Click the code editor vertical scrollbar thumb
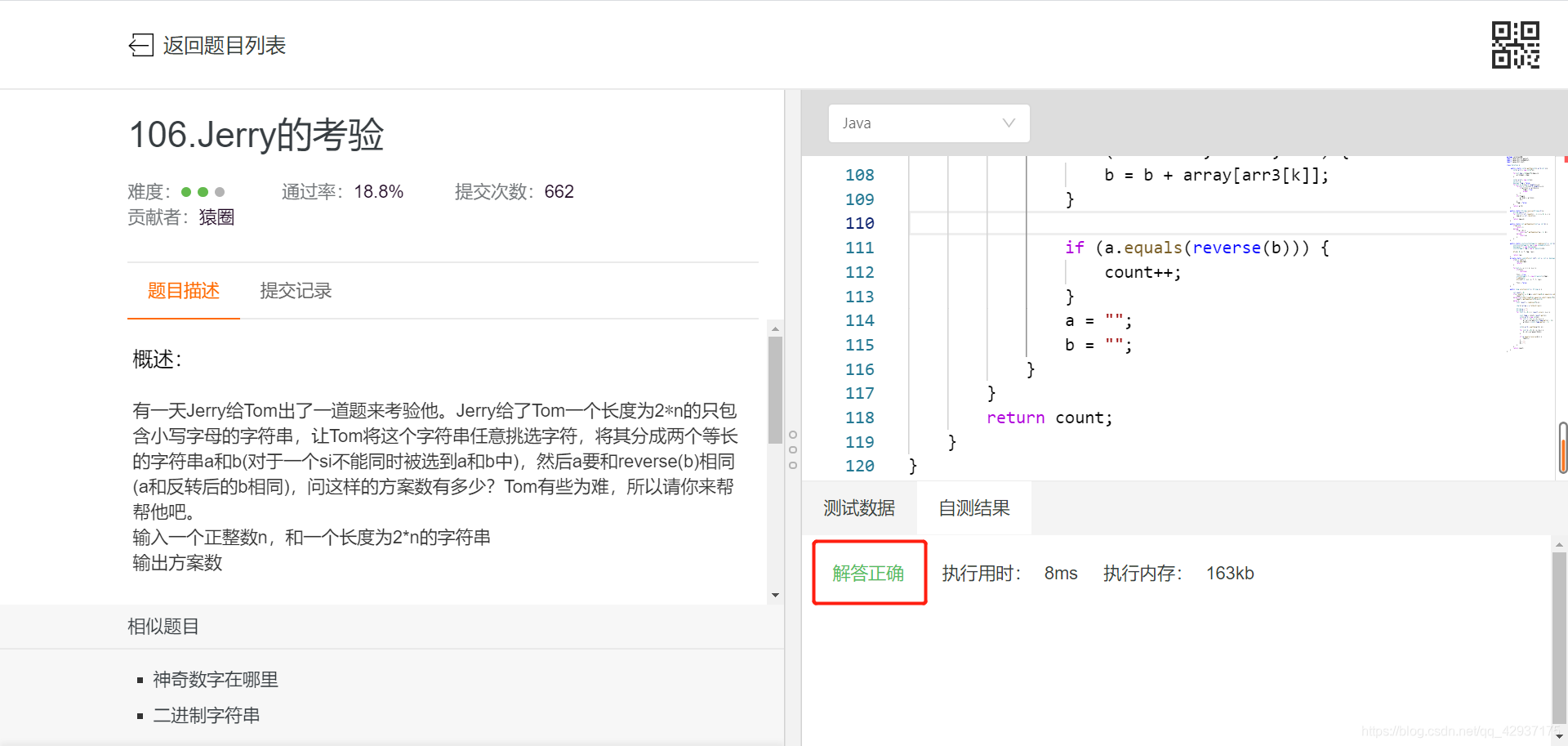This screenshot has width=1568, height=746. [1563, 448]
